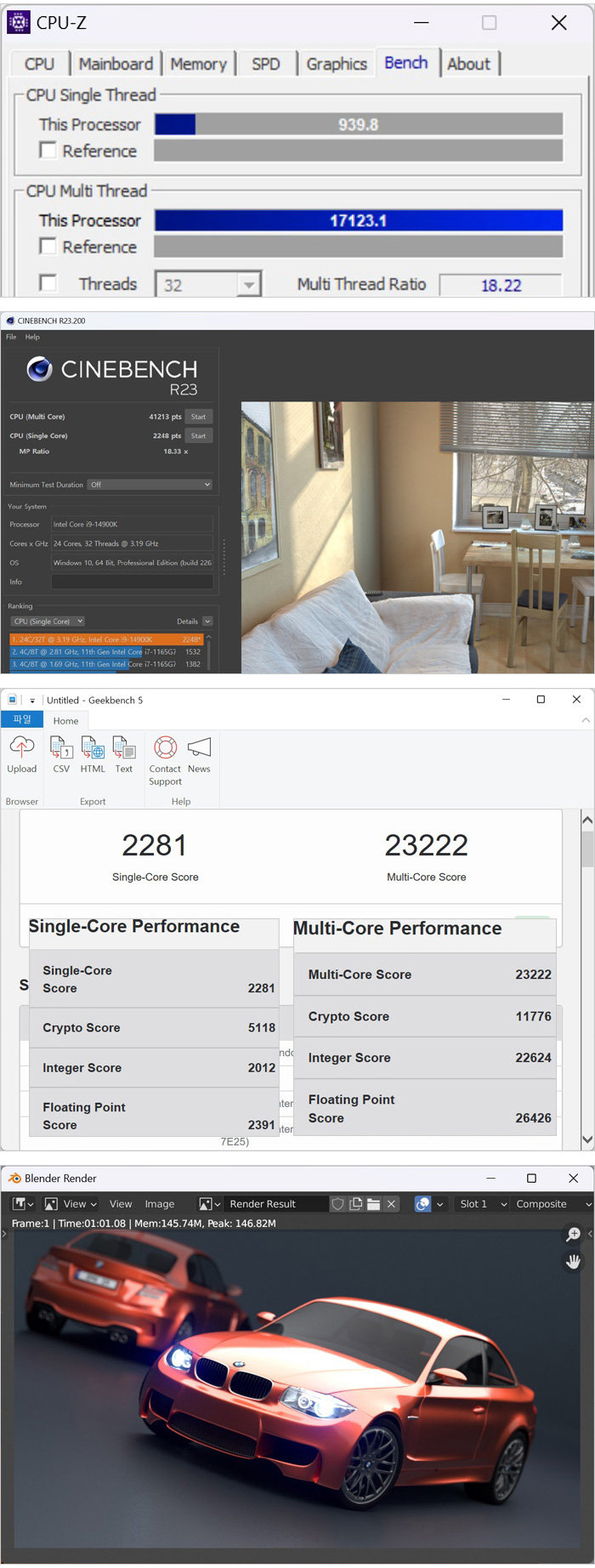Select the pan hand tool in Blender
This screenshot has height=1568, width=595.
click(x=574, y=1261)
